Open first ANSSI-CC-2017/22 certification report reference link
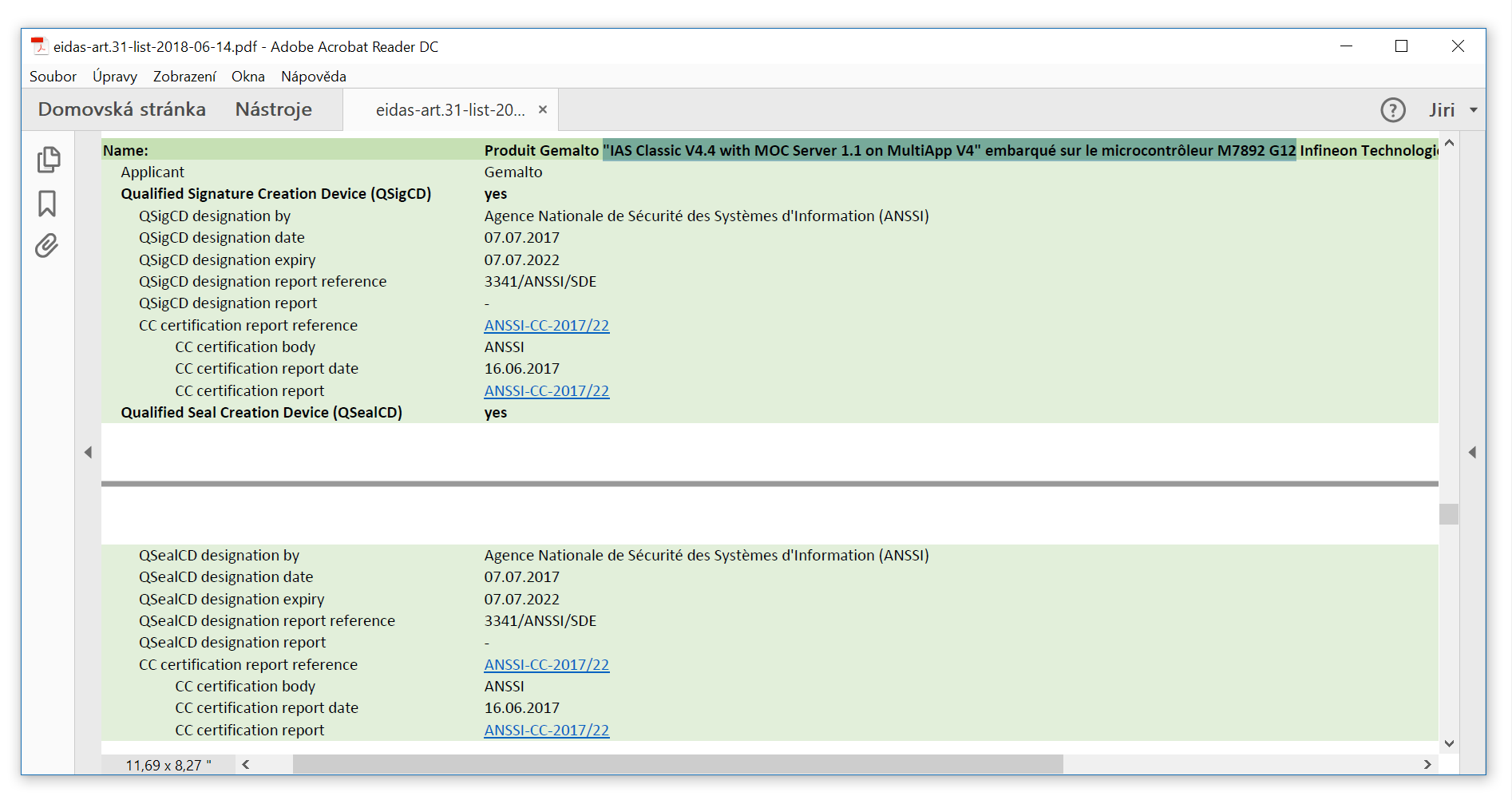Screen dimensions: 1512x800 click(x=546, y=326)
